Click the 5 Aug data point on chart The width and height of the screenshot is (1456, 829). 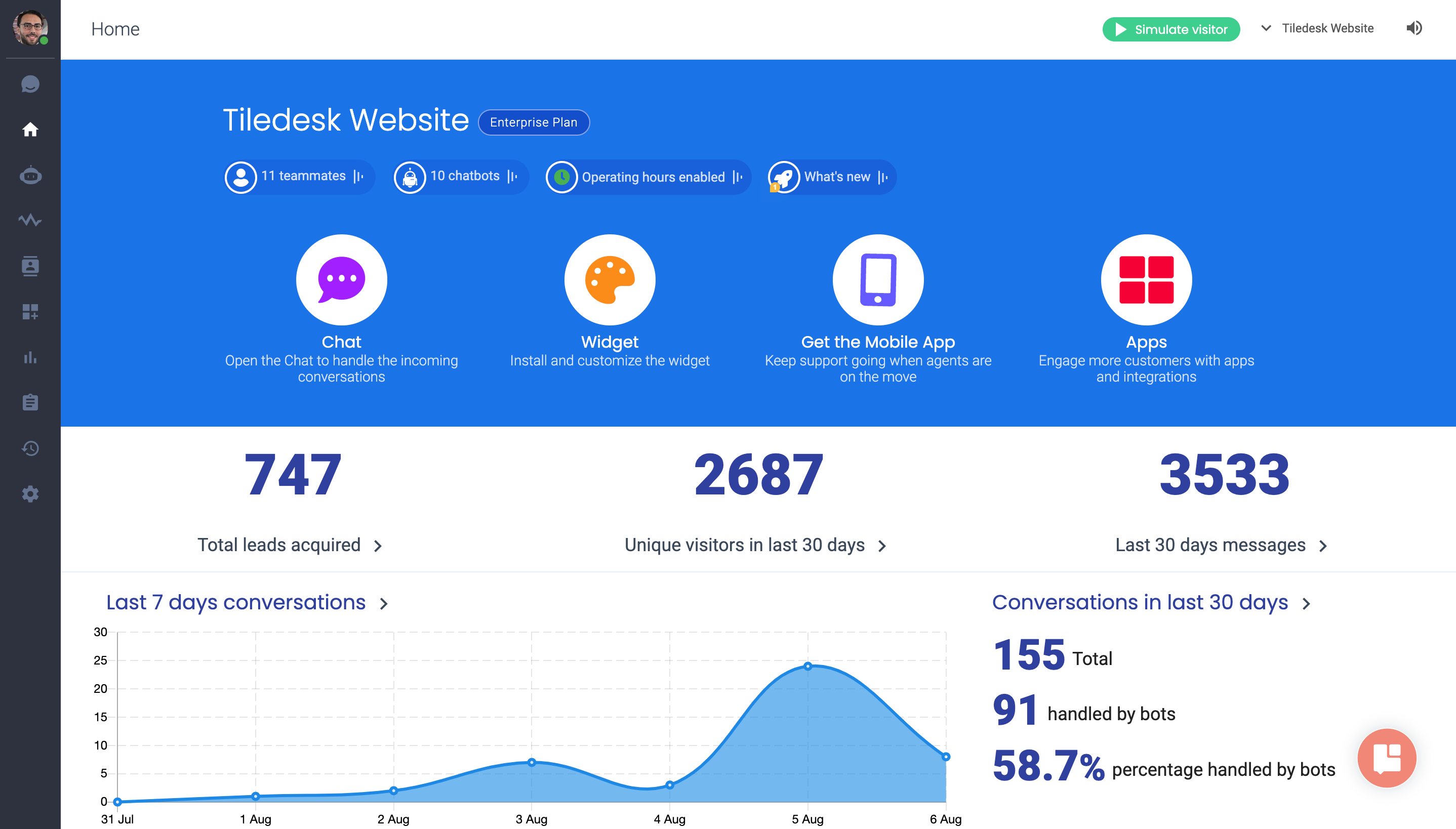[807, 666]
